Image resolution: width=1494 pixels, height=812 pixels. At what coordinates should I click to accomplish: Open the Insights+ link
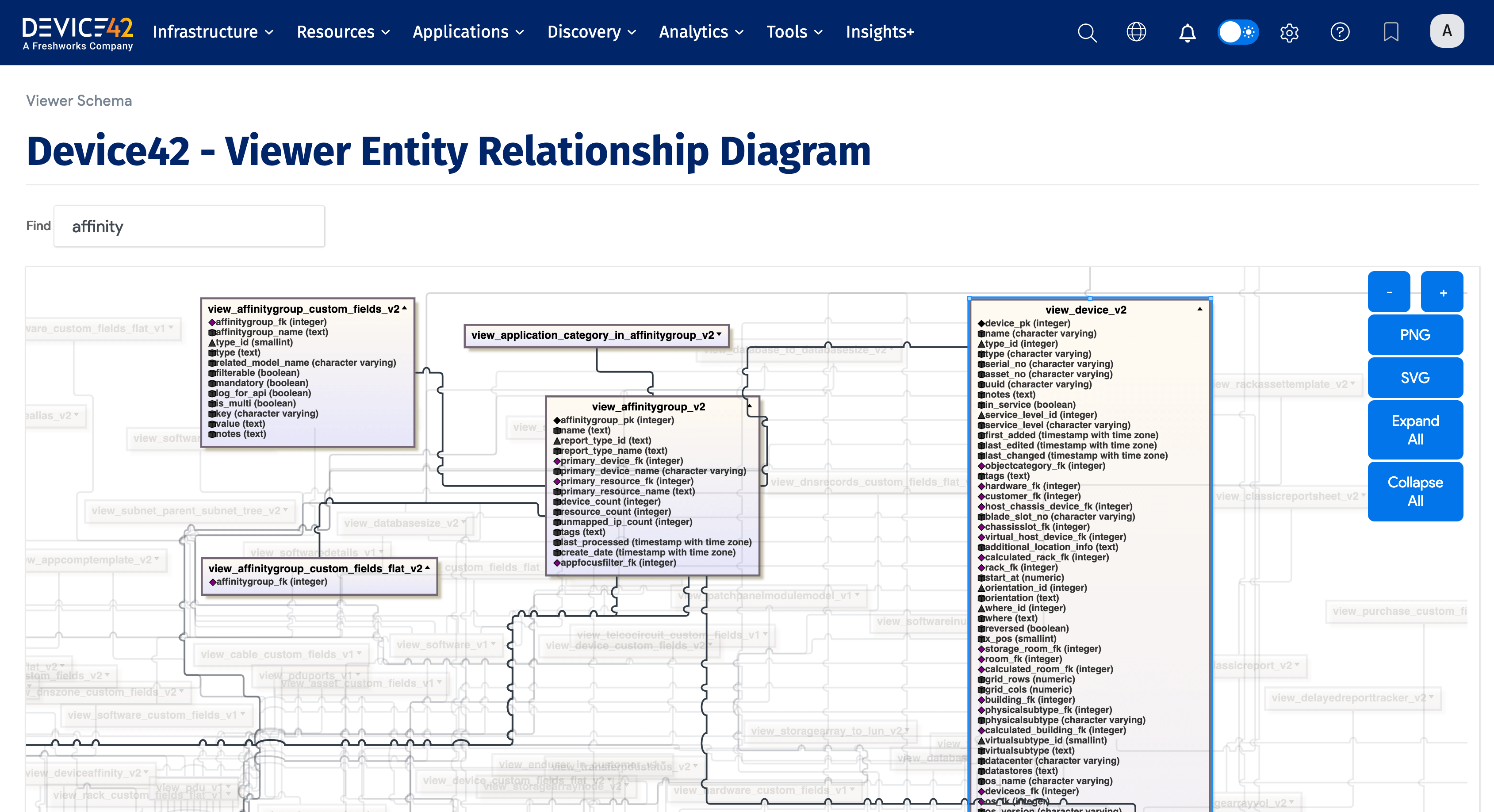pos(880,32)
